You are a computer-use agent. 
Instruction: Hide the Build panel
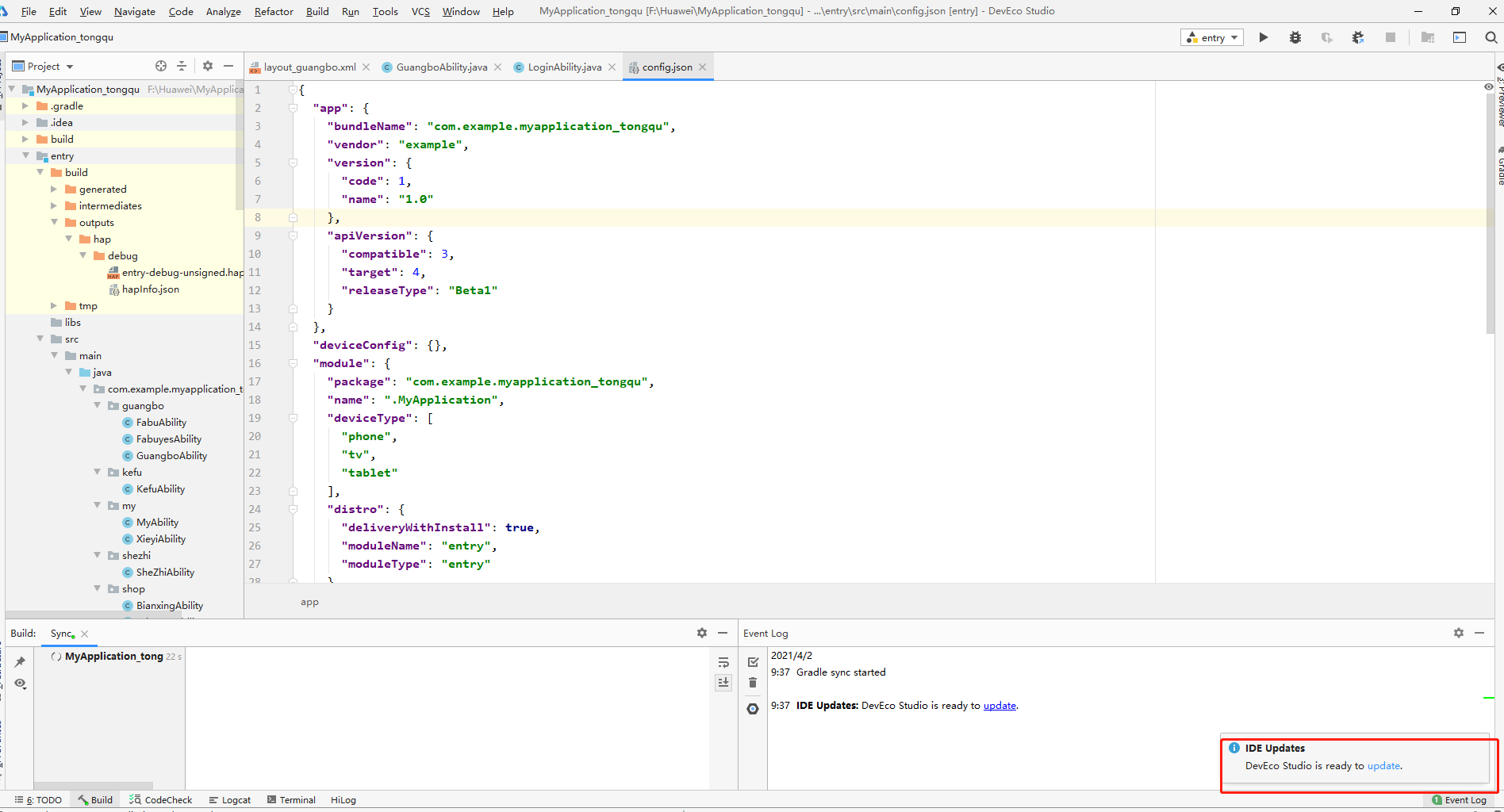point(723,633)
